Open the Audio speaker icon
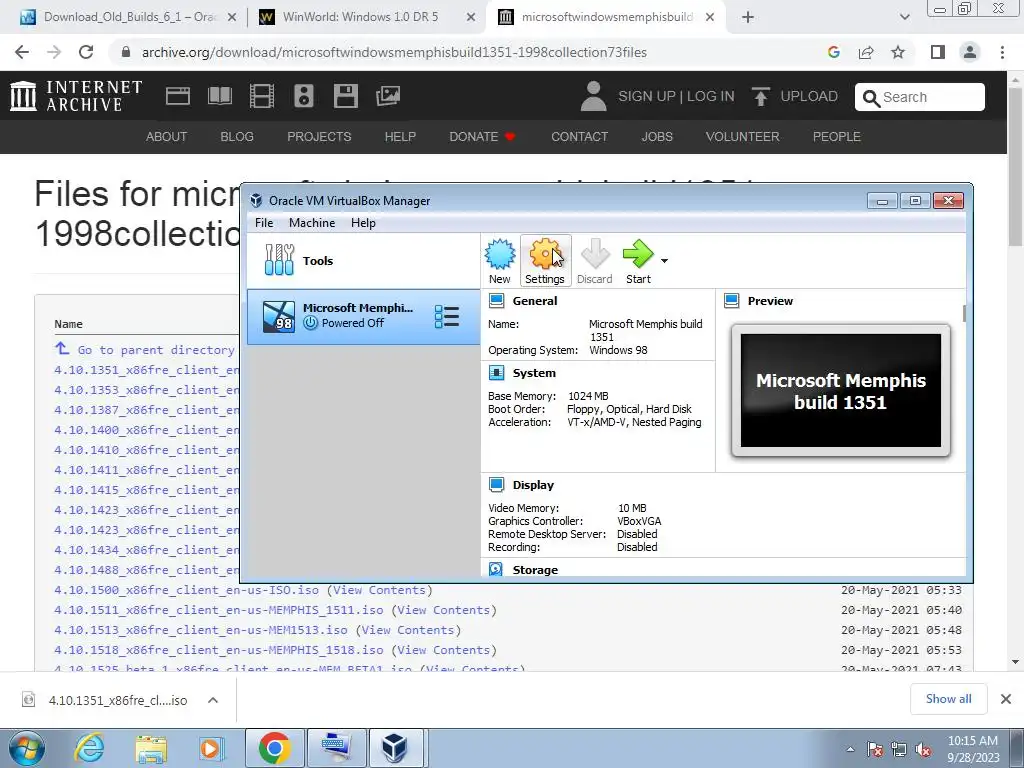This screenshot has width=1024, height=768. pyautogui.click(x=304, y=96)
